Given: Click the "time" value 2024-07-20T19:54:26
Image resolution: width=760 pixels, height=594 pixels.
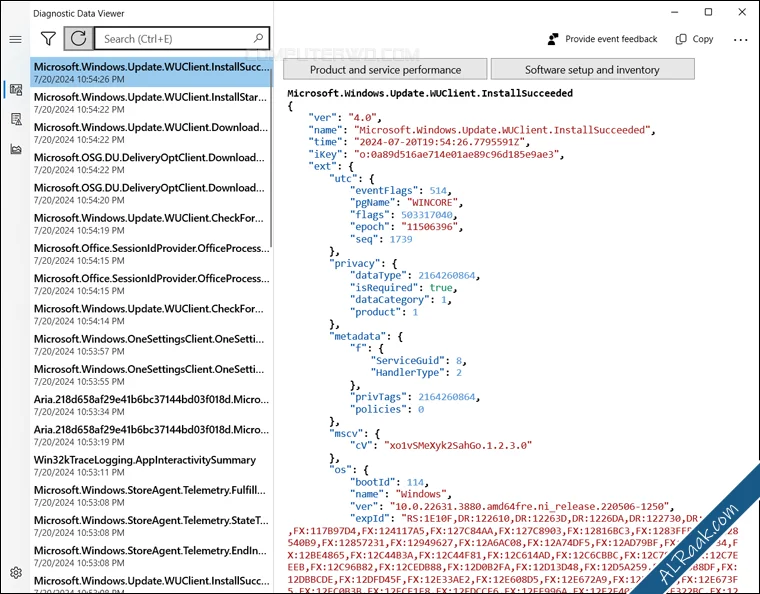Looking at the screenshot, I should click(439, 142).
